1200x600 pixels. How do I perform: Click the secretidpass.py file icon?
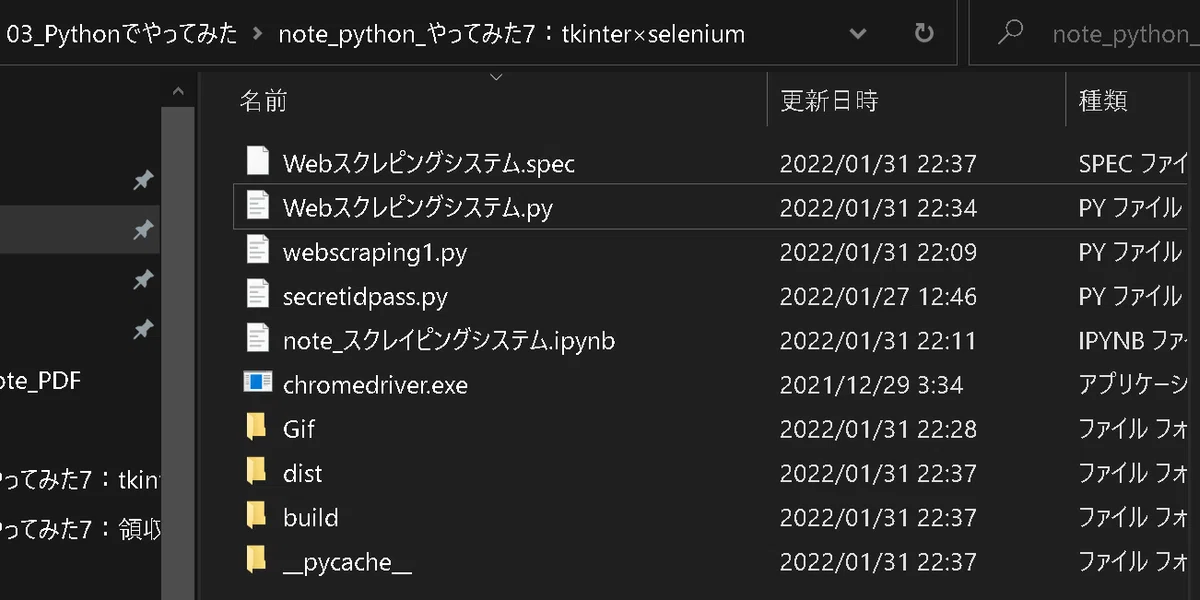258,296
